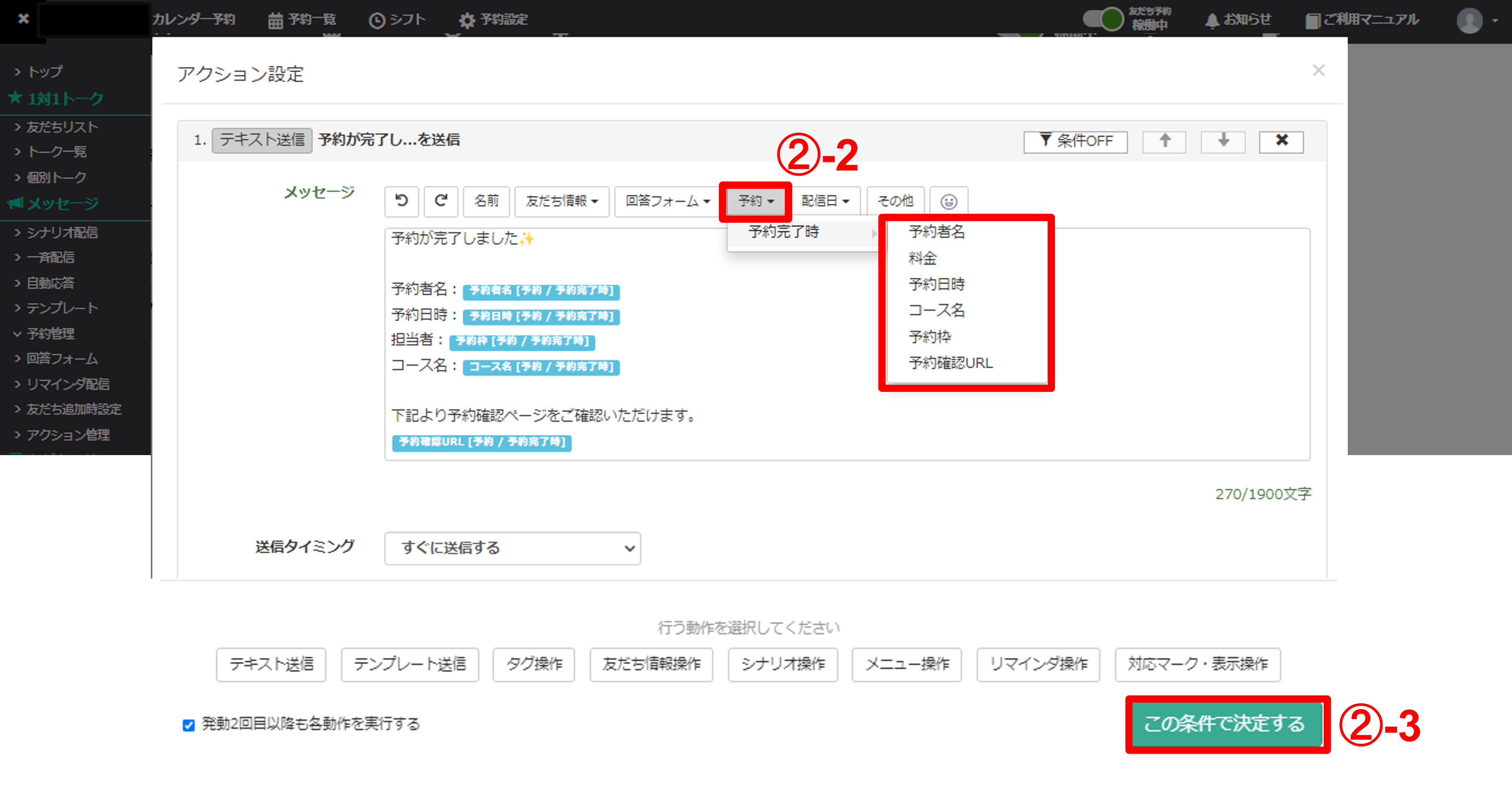Open メッセージ section in sidebar
Image resolution: width=1512 pixels, height=794 pixels.
[x=53, y=204]
